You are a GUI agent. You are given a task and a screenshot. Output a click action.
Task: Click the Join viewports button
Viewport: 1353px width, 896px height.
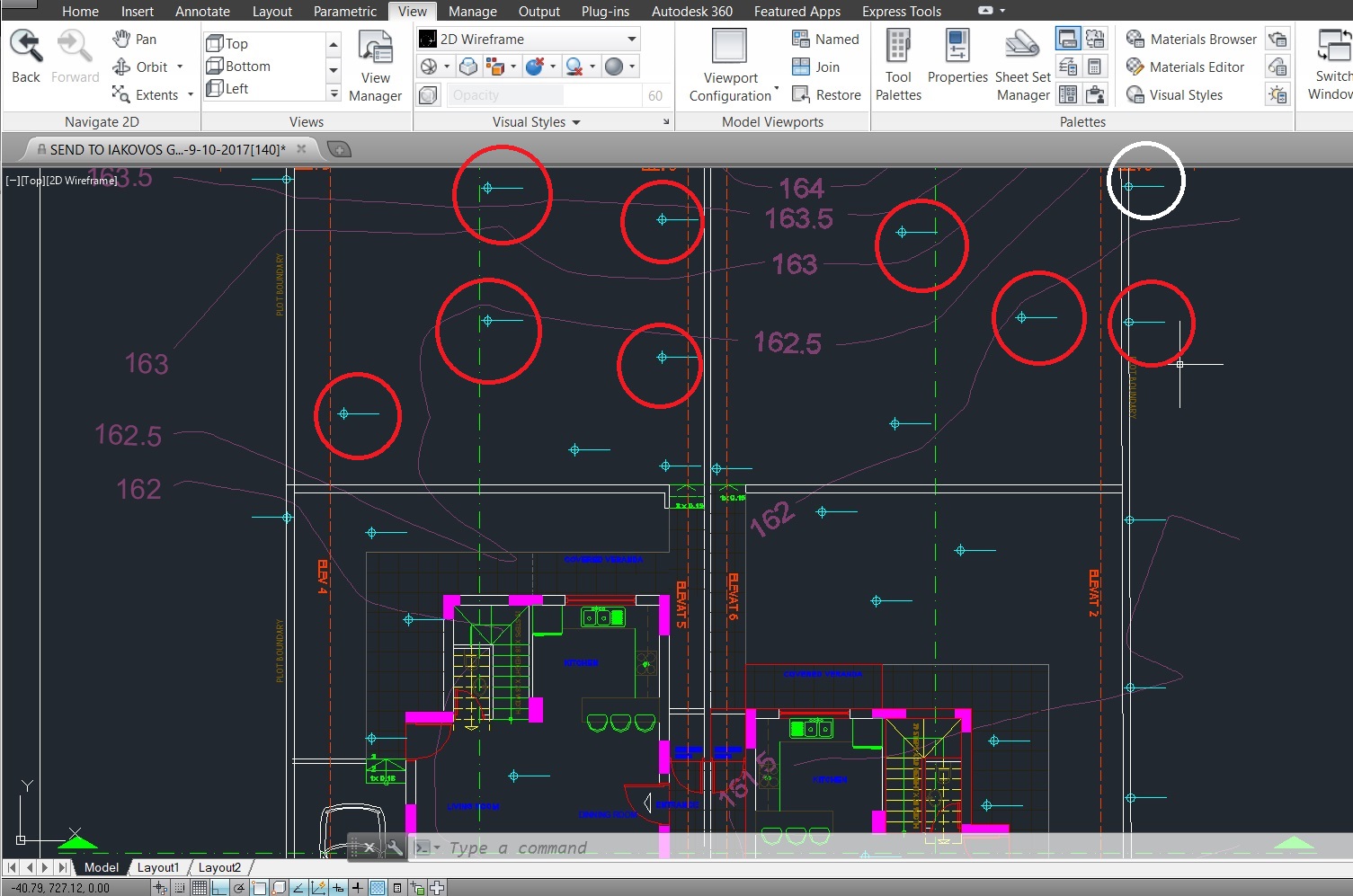[x=816, y=66]
